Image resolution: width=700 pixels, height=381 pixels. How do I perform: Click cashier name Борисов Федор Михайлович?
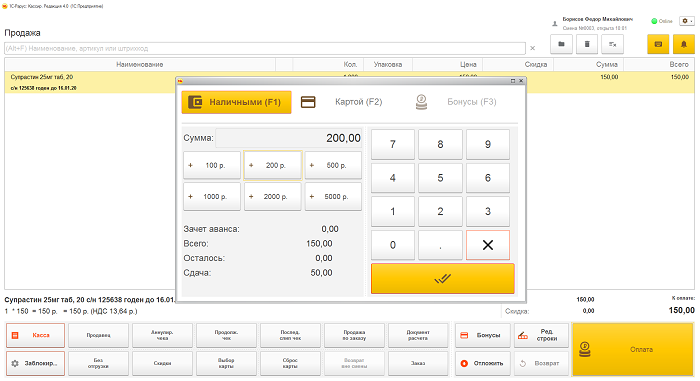(597, 19)
